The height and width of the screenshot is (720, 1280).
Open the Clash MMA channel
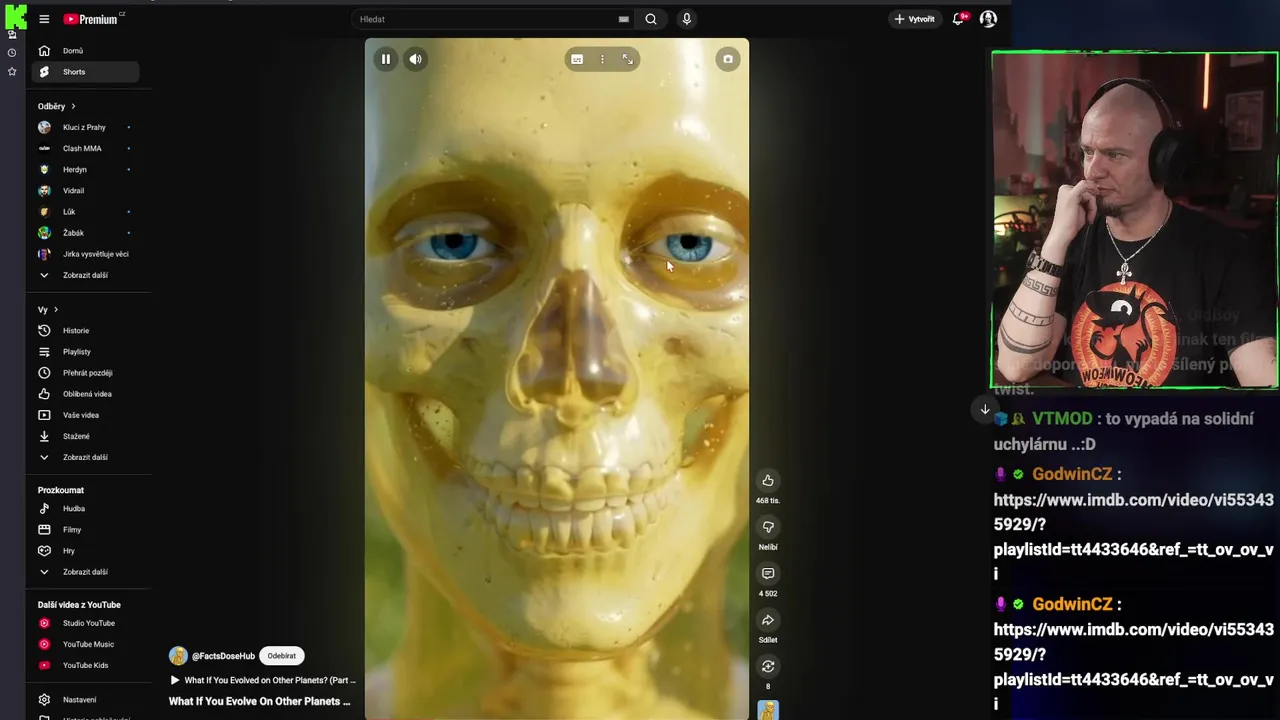click(85, 148)
